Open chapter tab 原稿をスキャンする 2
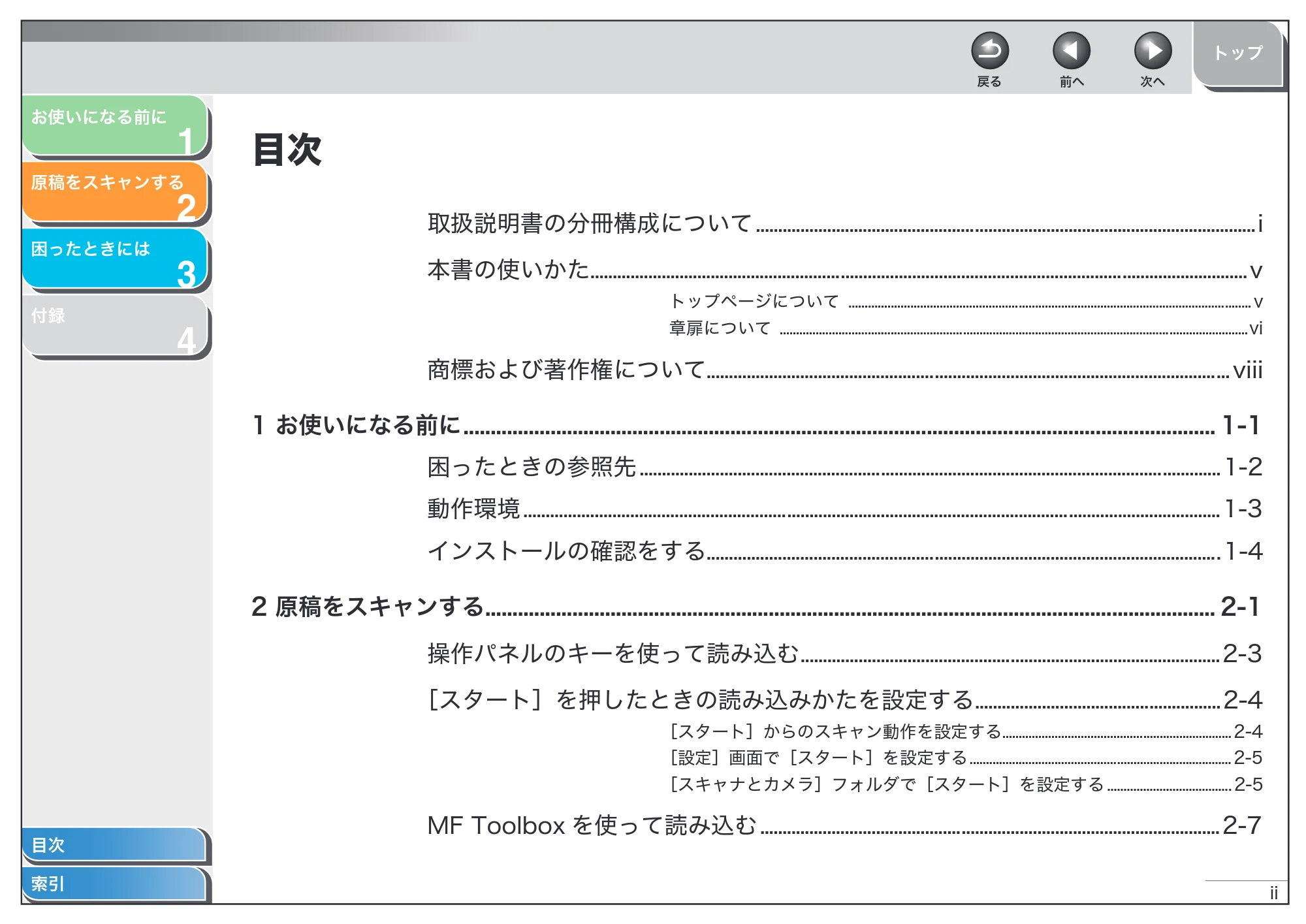This screenshot has height=924, width=1306. click(115, 192)
